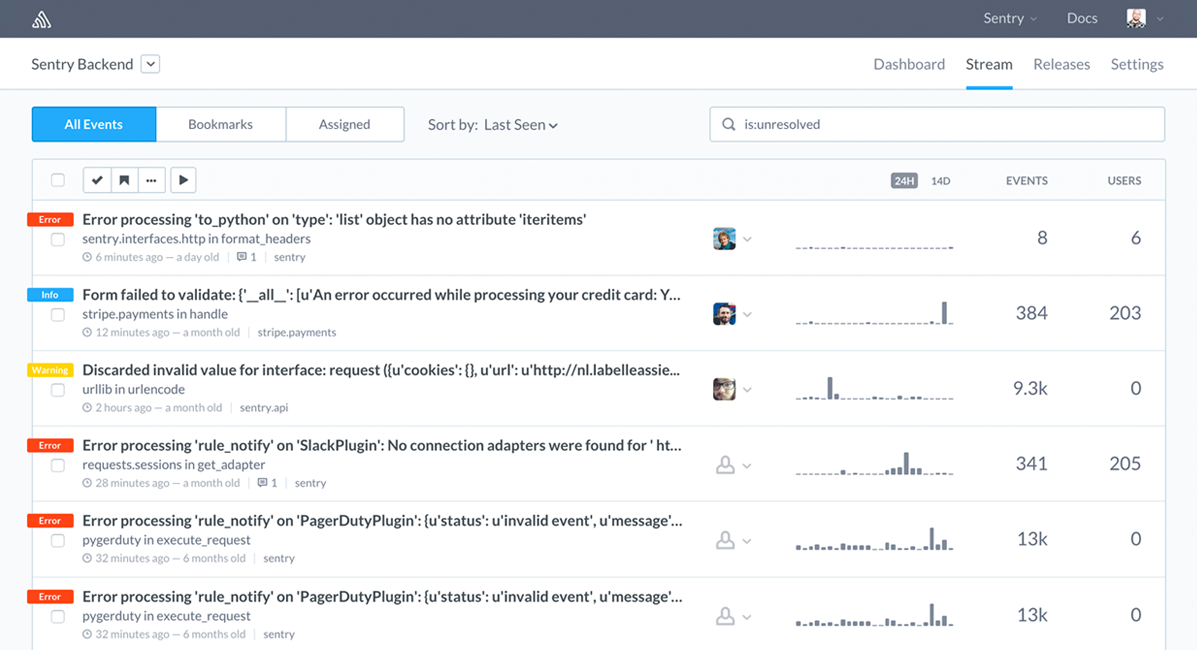Click the user profile avatar in top bar
This screenshot has width=1197, height=650.
tap(1136, 18)
